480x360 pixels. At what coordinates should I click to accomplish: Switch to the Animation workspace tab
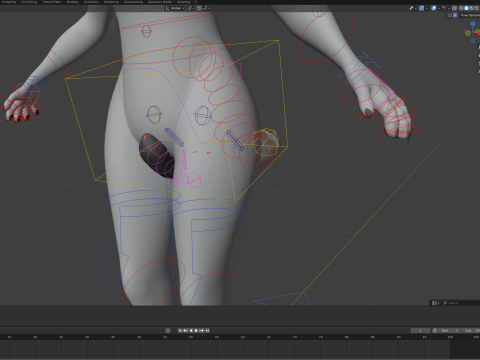91,2
